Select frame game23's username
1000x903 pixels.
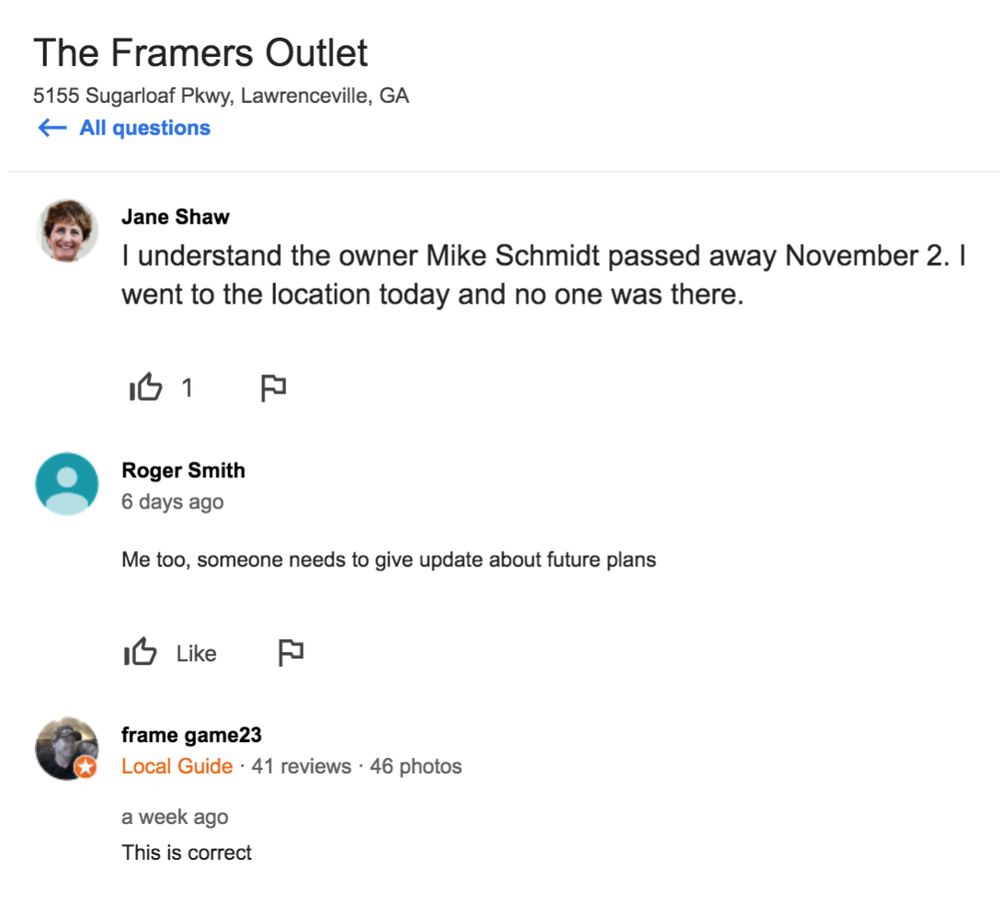coord(190,733)
